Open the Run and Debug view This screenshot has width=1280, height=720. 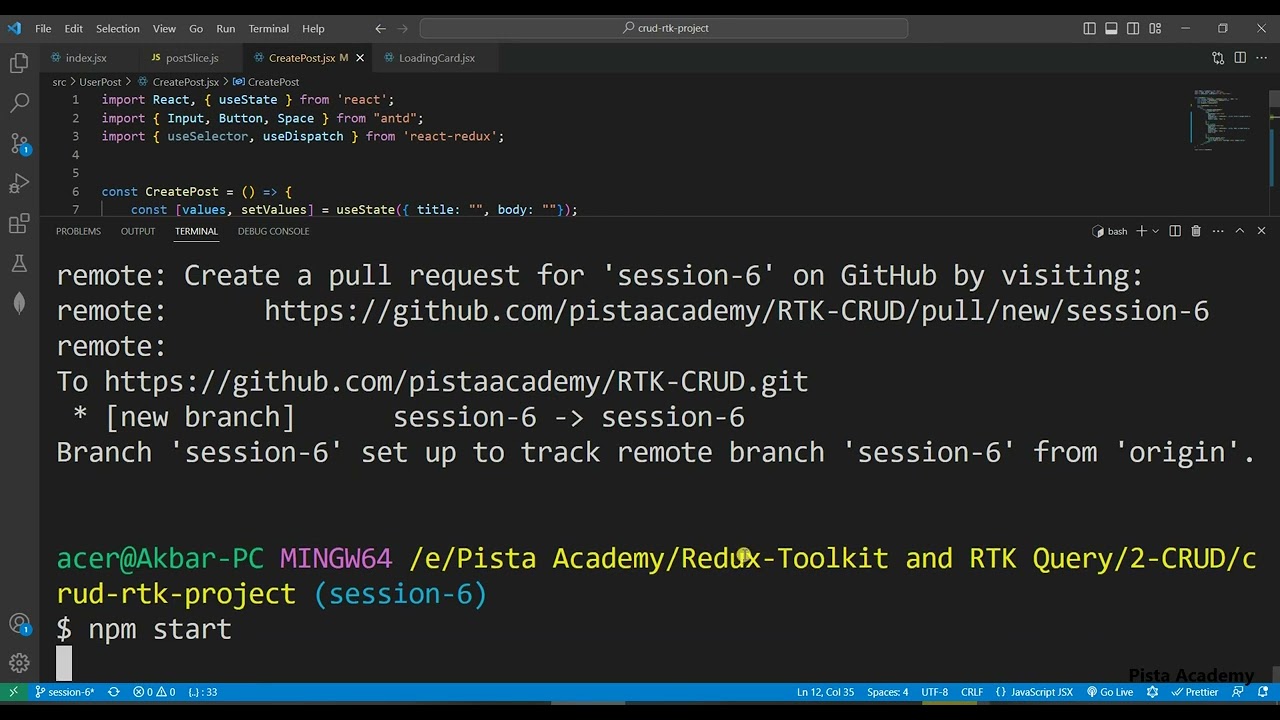19,184
